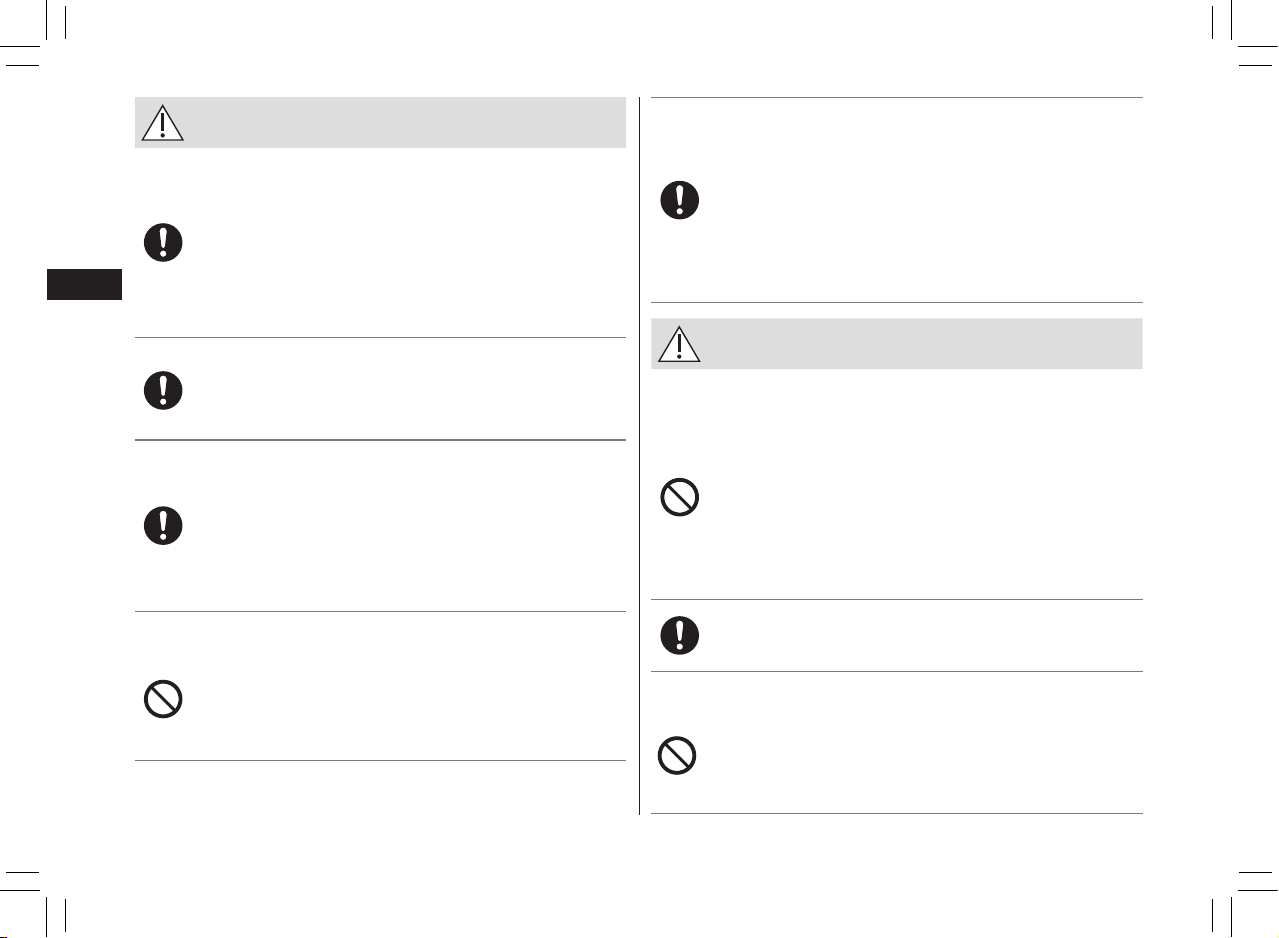1279x938 pixels.
Task: Click the warning triangle in the left column's gray header
Action: pyautogui.click(x=162, y=122)
